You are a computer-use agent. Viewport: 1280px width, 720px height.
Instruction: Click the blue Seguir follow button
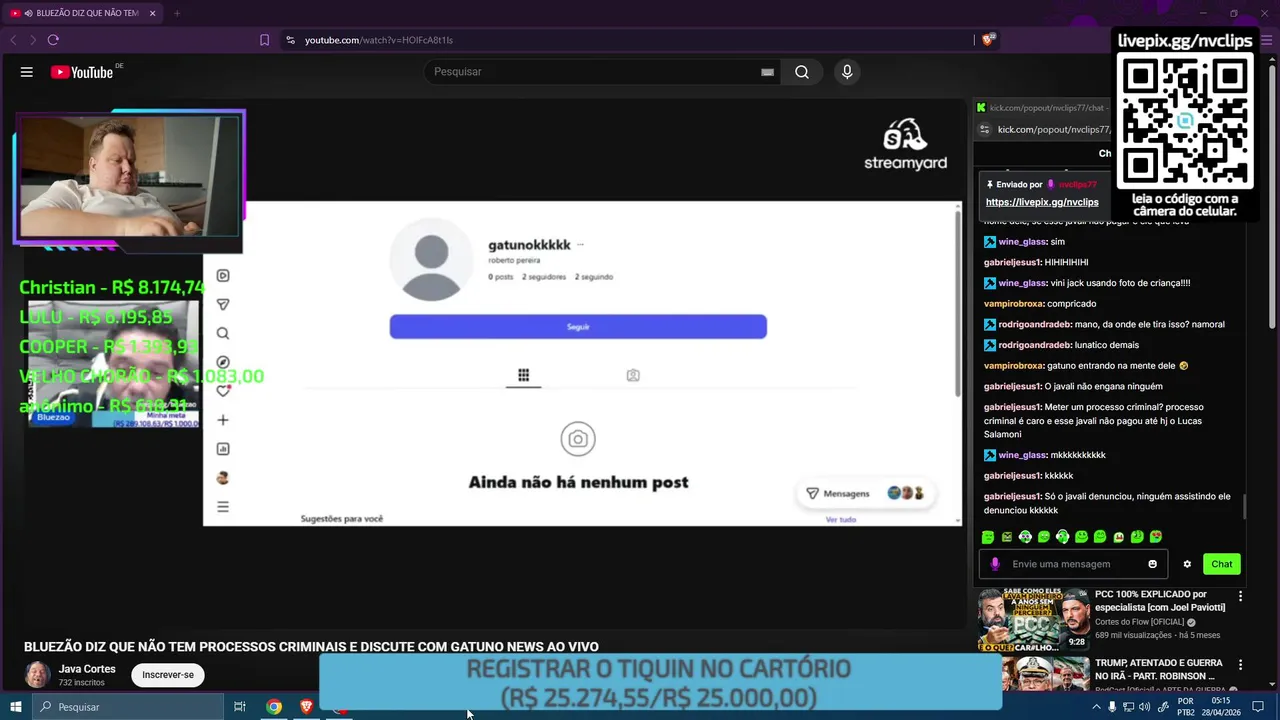(x=578, y=327)
